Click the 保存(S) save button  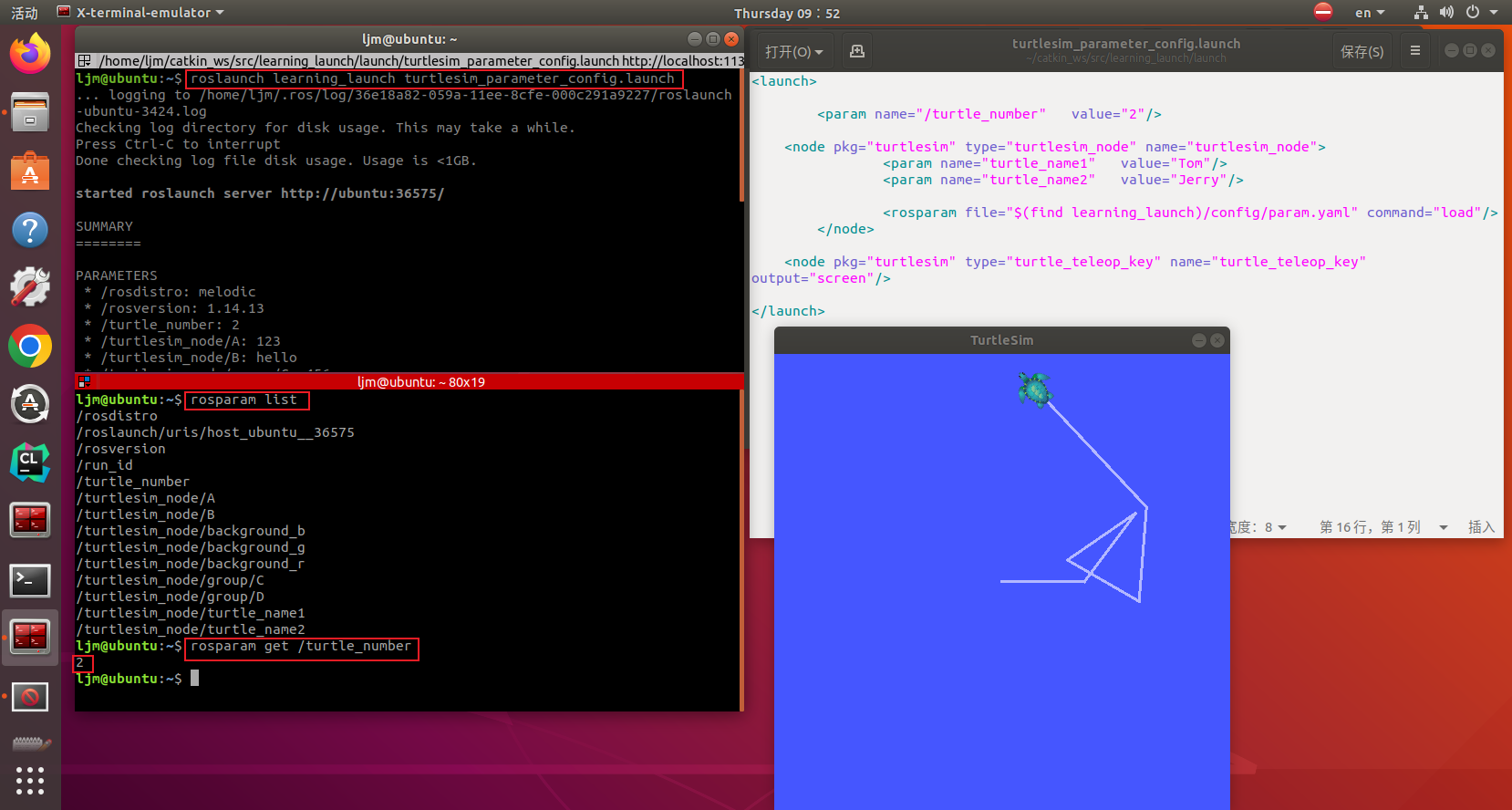[x=1362, y=52]
